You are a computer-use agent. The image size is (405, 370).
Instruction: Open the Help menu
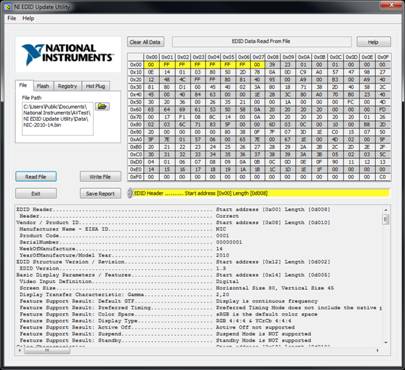(28, 18)
